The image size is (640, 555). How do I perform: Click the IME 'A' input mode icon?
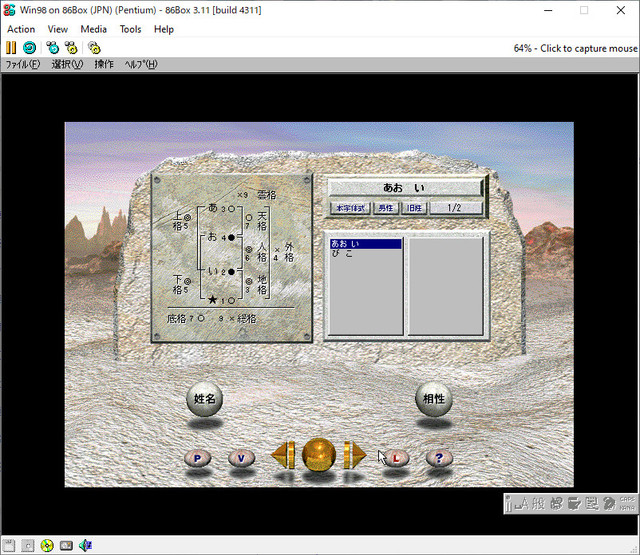coord(522,504)
